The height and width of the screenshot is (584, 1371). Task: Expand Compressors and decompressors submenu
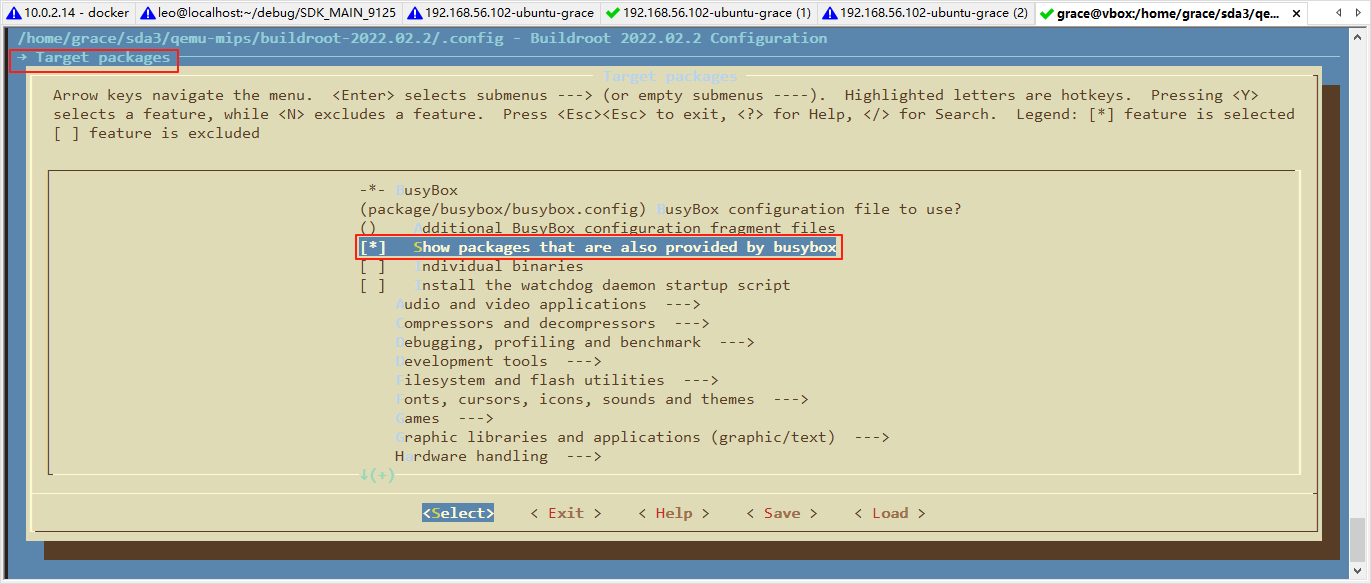[552, 323]
